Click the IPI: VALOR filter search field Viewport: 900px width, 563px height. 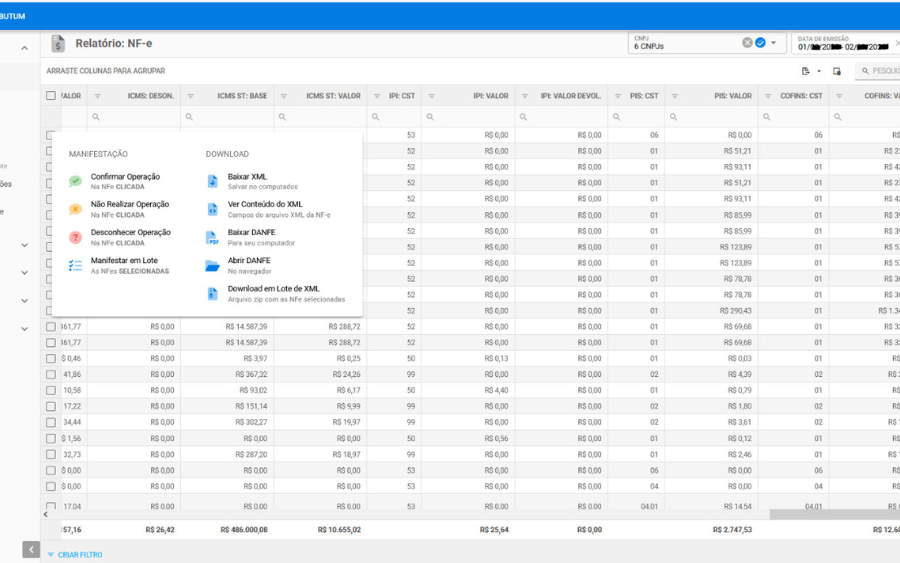click(x=468, y=117)
